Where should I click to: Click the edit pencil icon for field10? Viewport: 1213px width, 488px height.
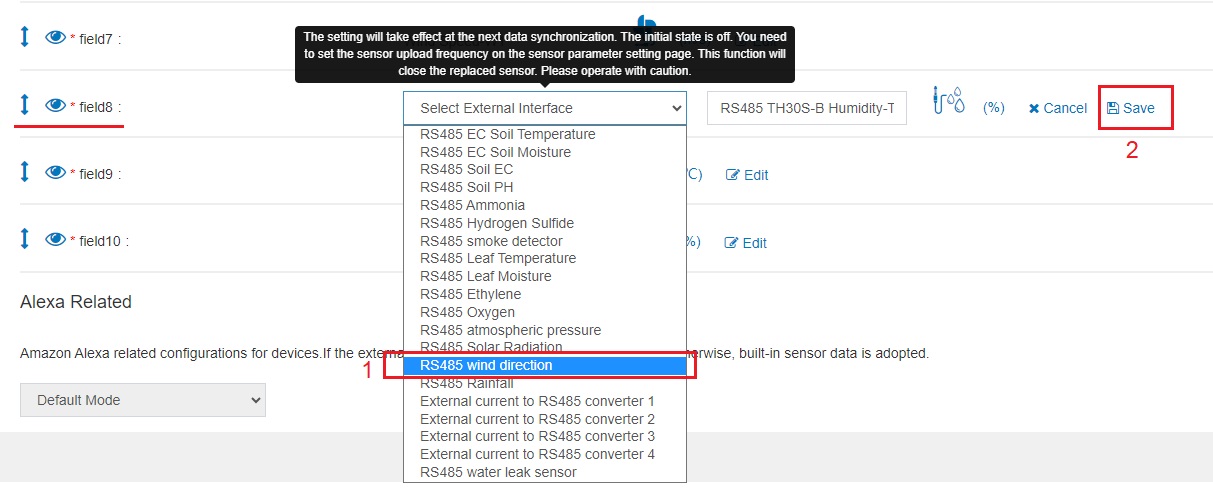(x=732, y=243)
